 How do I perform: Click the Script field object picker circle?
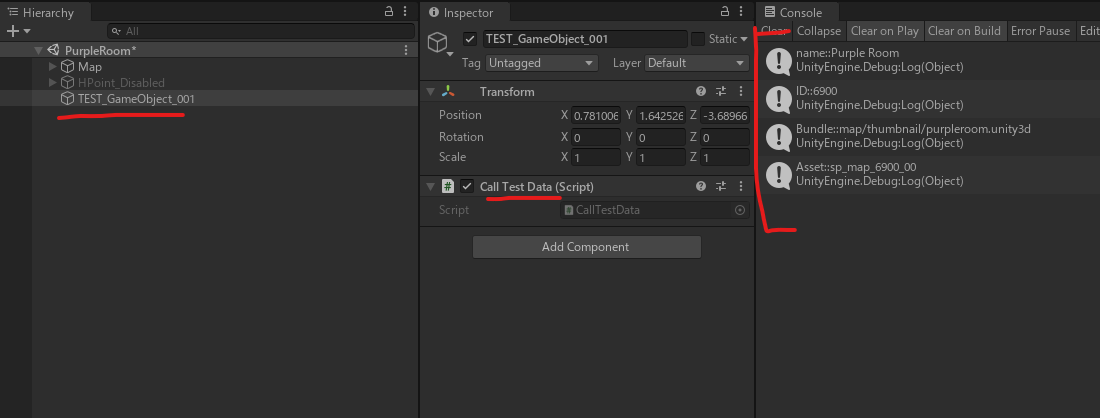(x=740, y=210)
